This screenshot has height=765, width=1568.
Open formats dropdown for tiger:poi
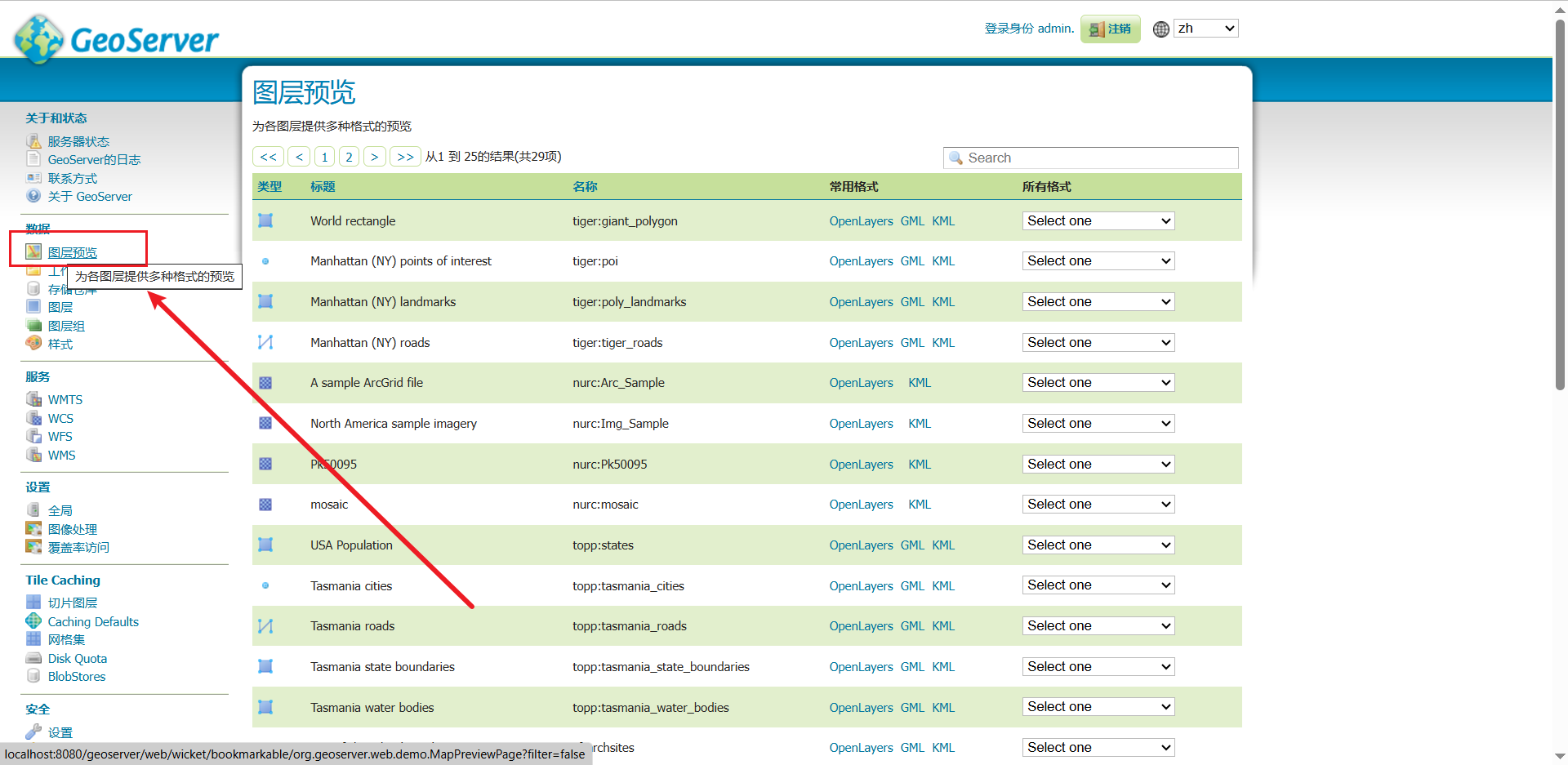1098,261
